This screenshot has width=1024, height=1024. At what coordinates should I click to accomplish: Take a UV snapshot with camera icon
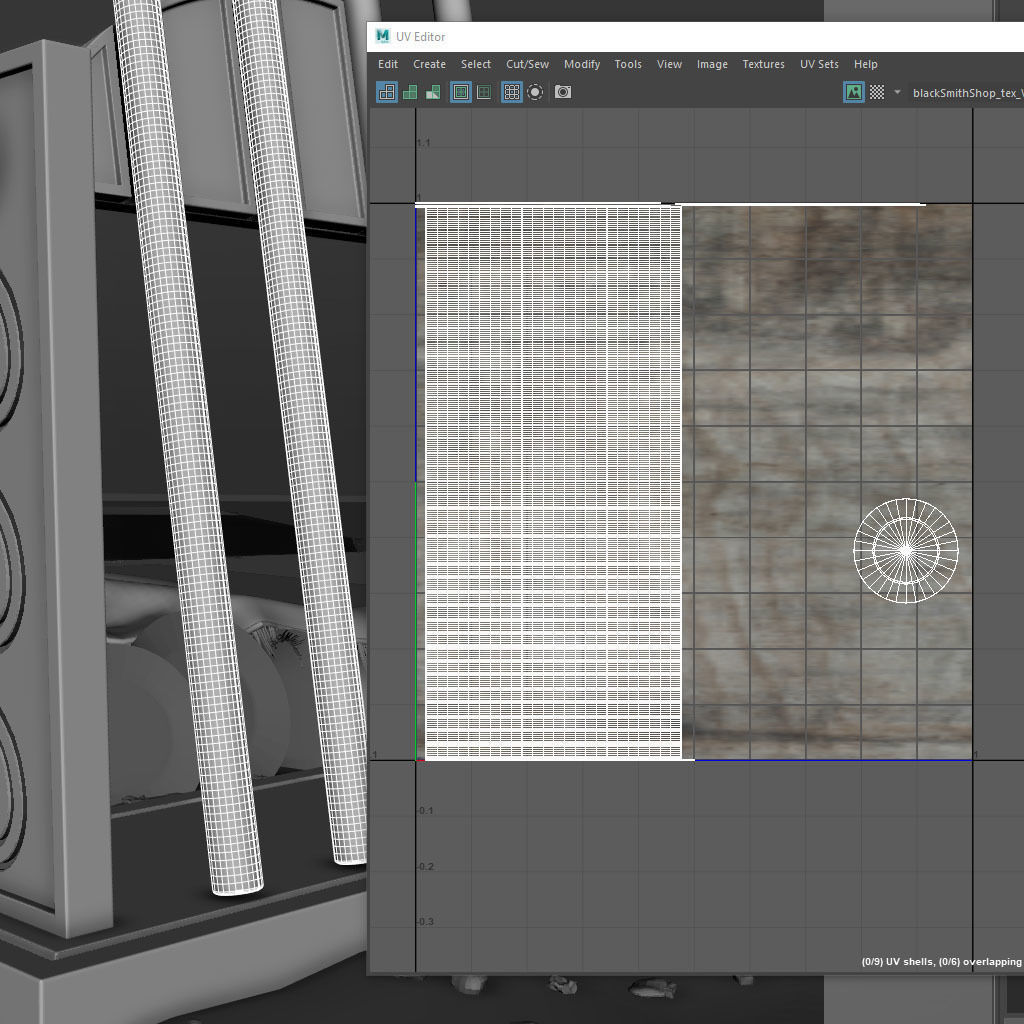click(563, 92)
